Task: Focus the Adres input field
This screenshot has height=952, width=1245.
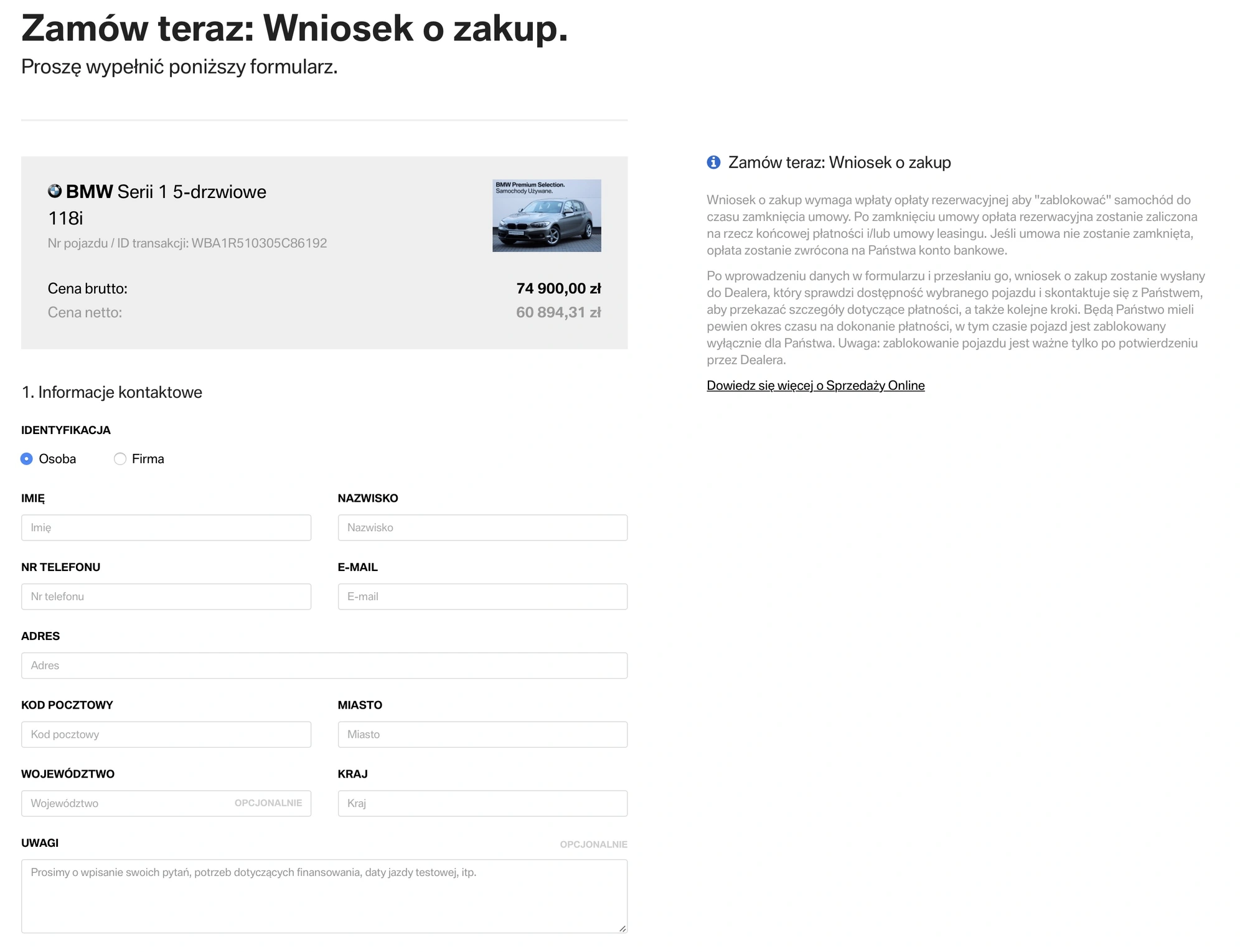Action: click(324, 666)
